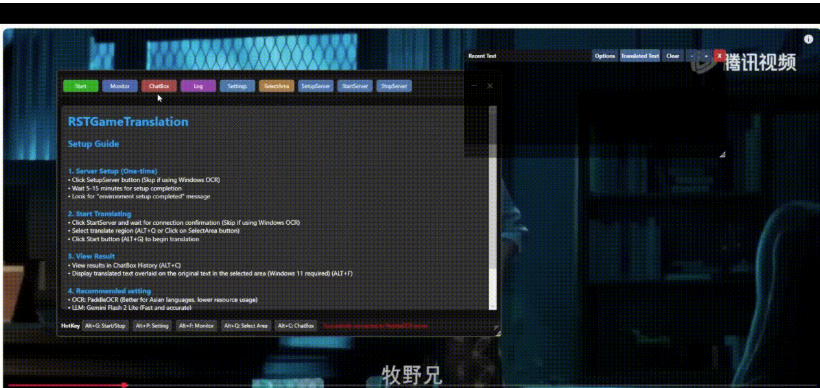Click the RSTGameTranslation heading
This screenshot has height=388, width=820.
click(128, 122)
